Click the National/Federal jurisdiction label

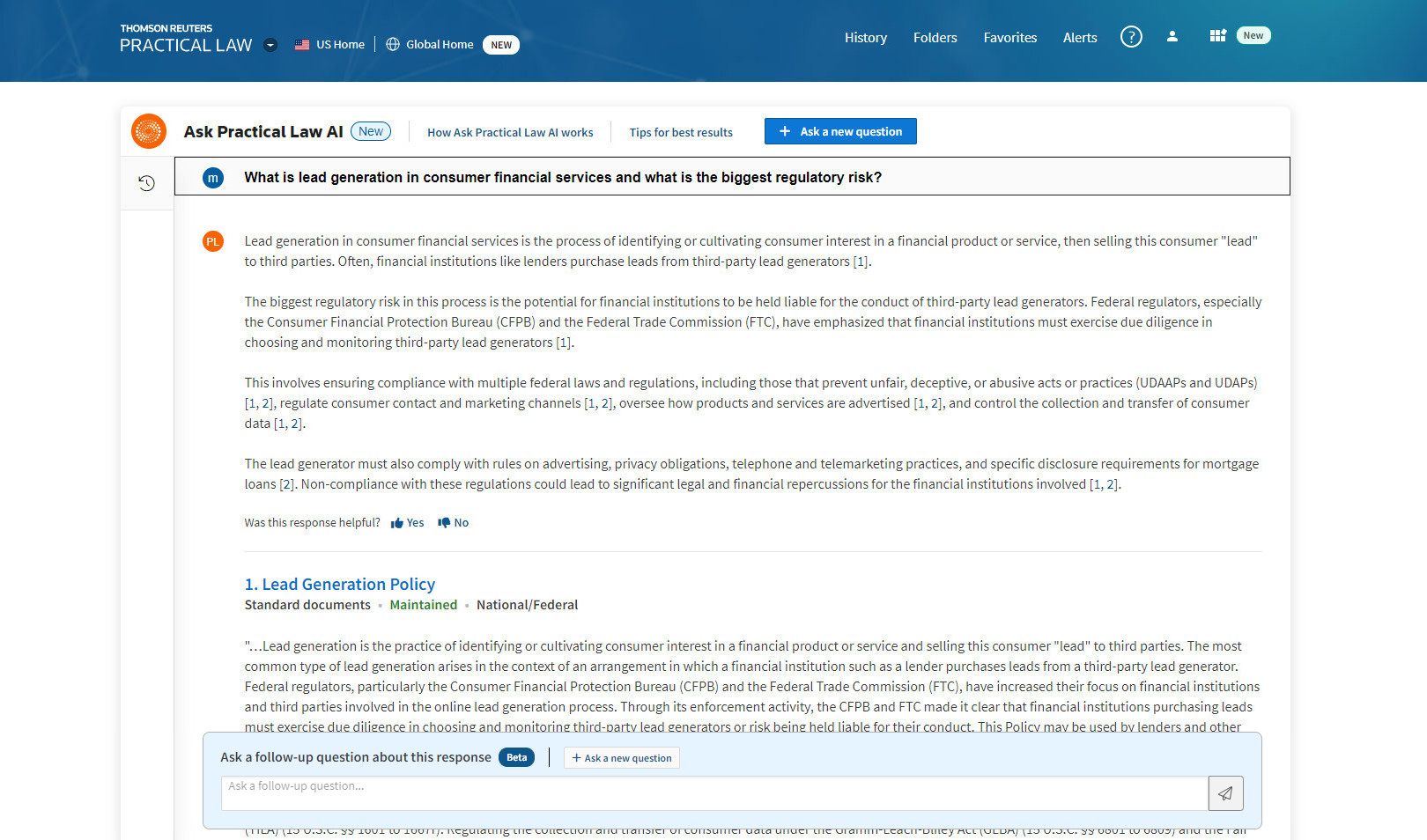pos(528,605)
